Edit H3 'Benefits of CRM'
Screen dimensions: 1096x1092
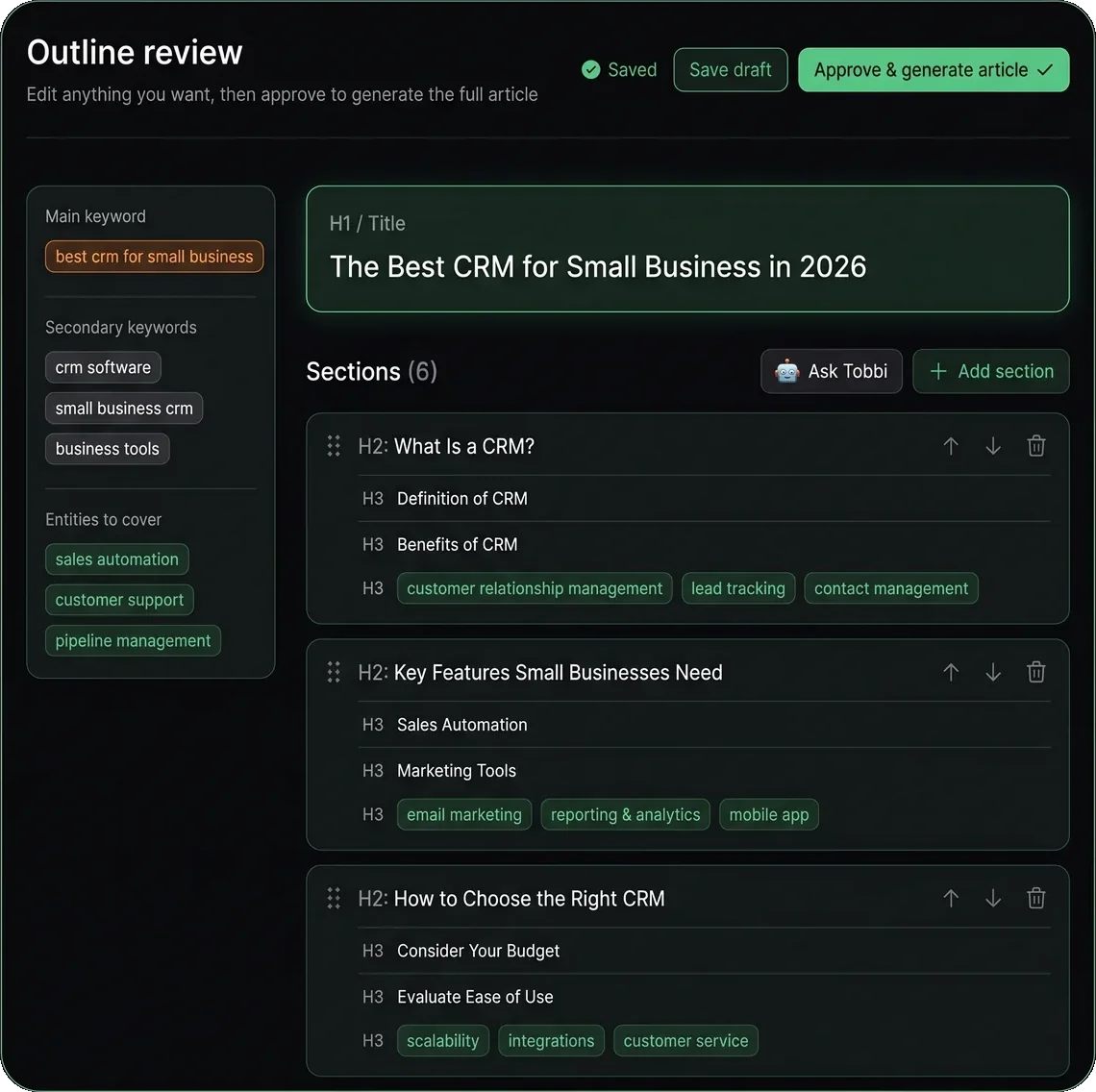[457, 545]
